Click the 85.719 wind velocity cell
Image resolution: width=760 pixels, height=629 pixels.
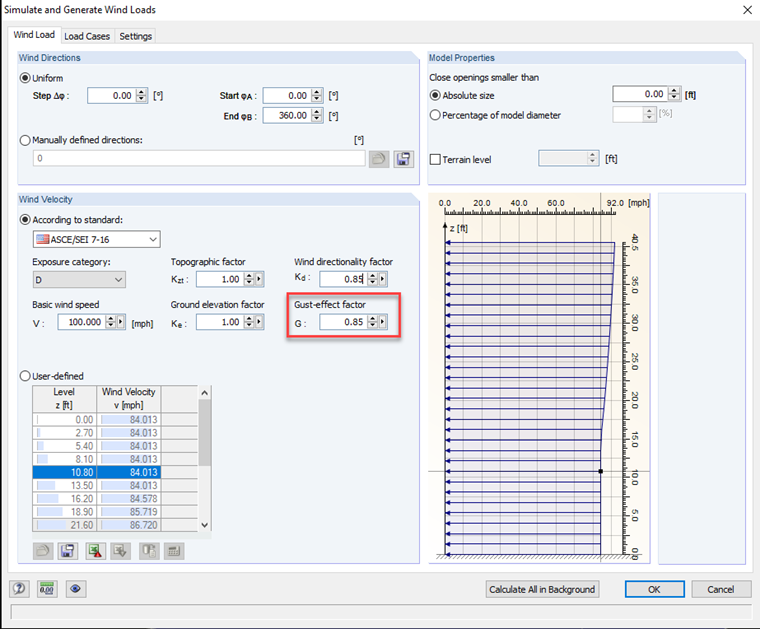click(129, 512)
